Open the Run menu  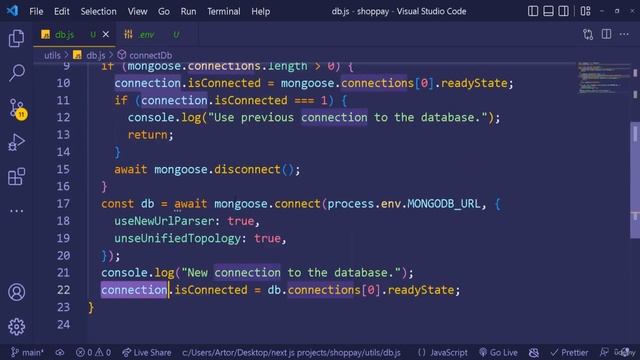(188, 11)
